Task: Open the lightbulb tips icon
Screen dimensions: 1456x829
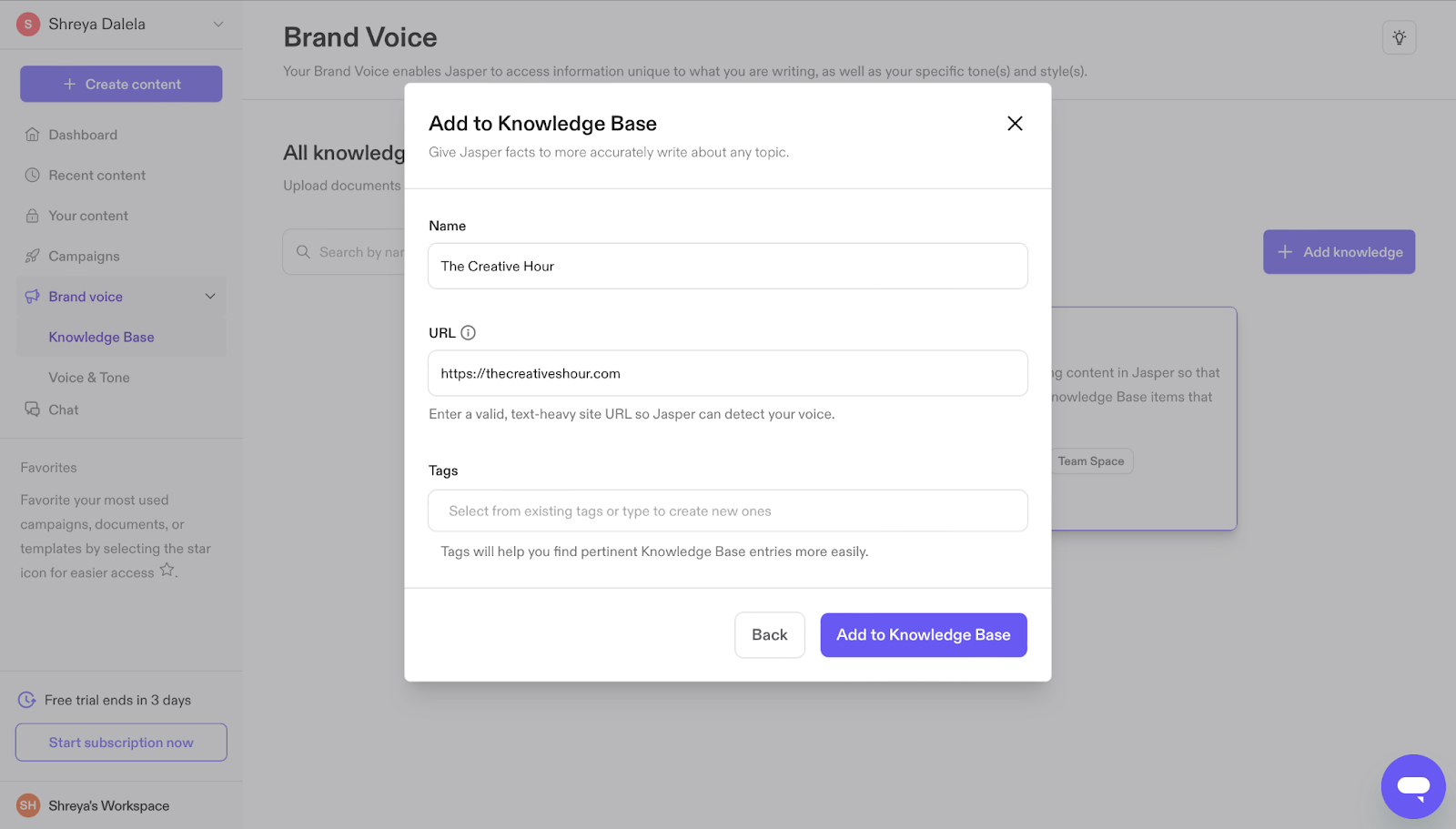Action: (x=1400, y=37)
